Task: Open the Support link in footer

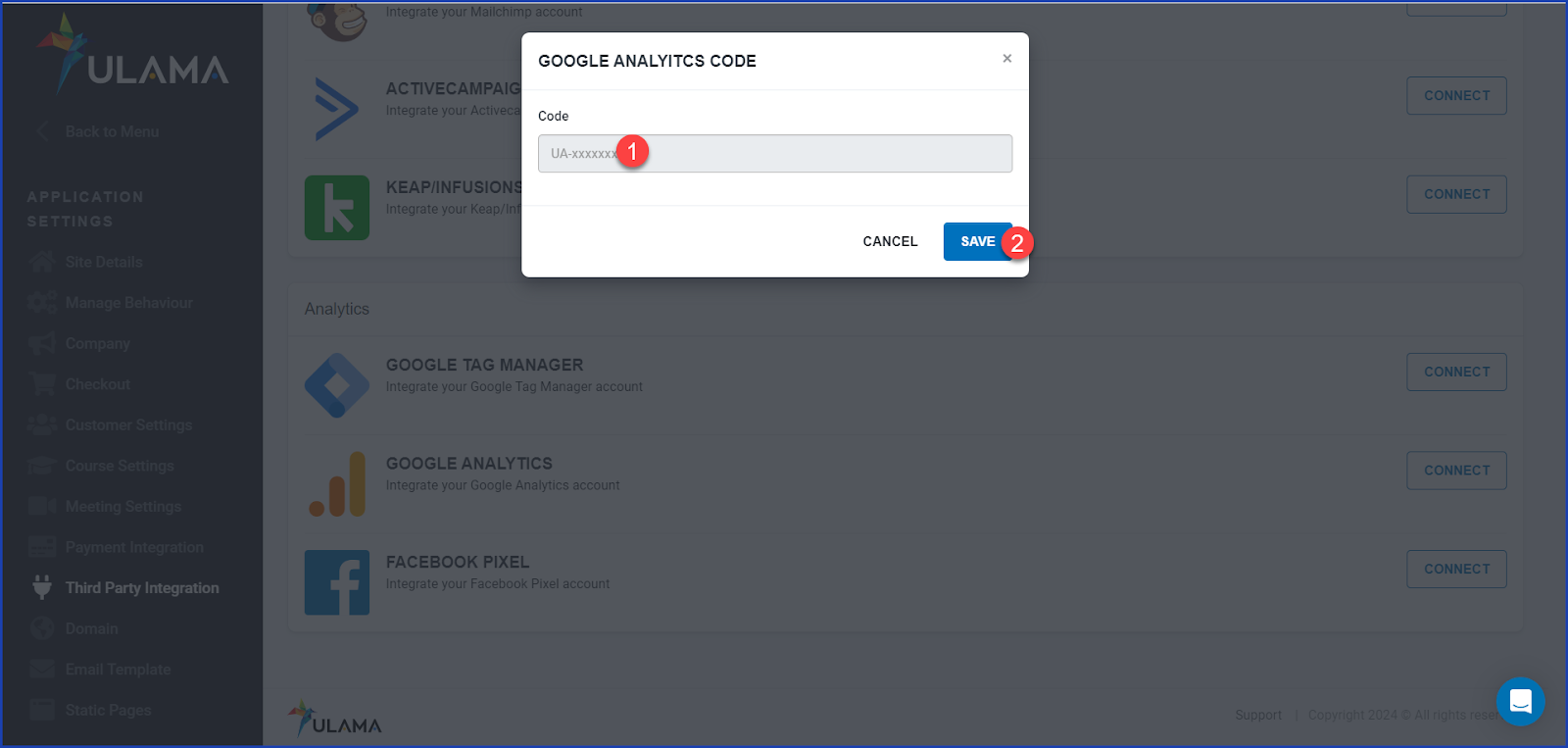Action: tap(1258, 715)
